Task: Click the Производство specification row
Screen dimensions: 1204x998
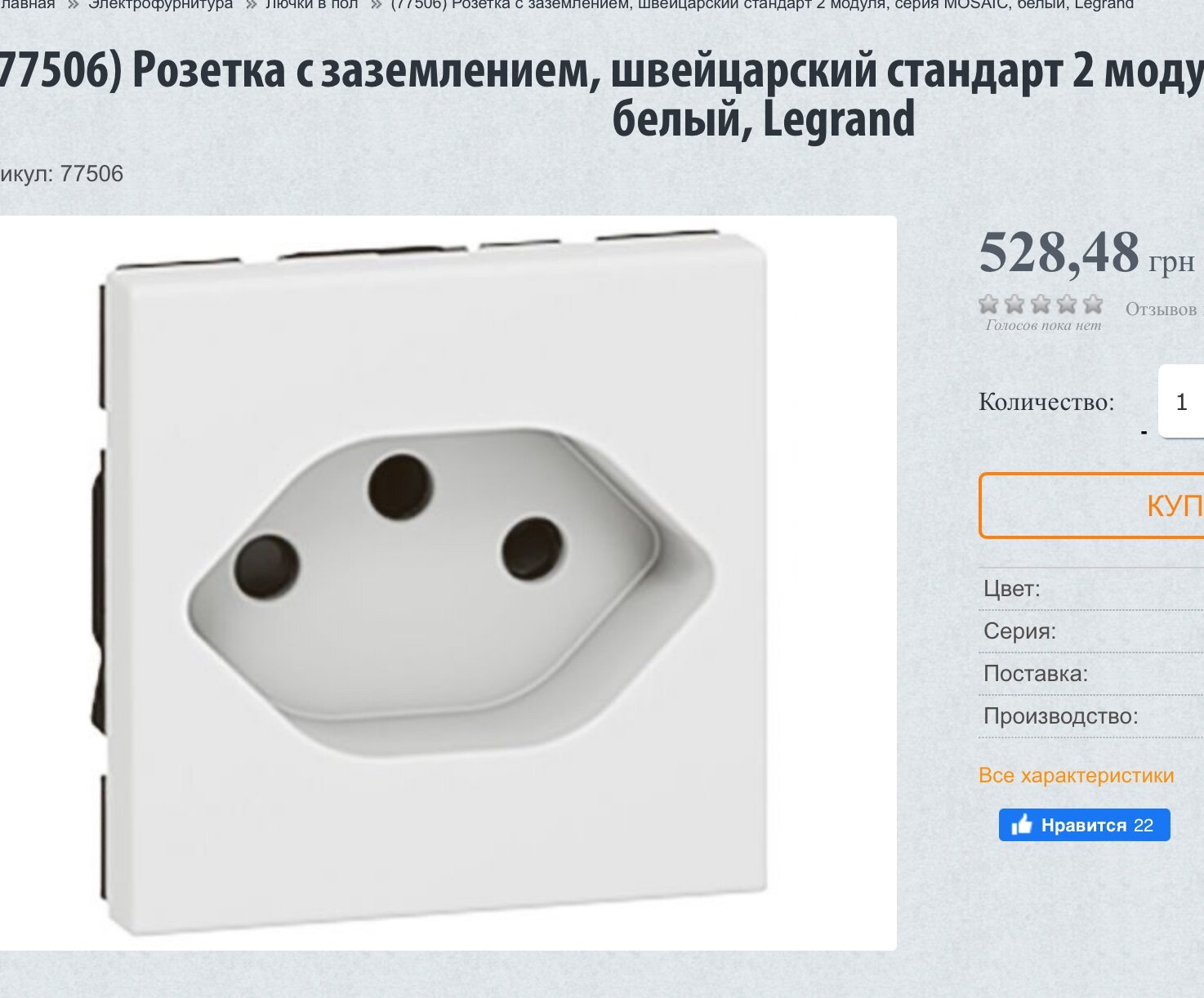Action: point(1091,716)
